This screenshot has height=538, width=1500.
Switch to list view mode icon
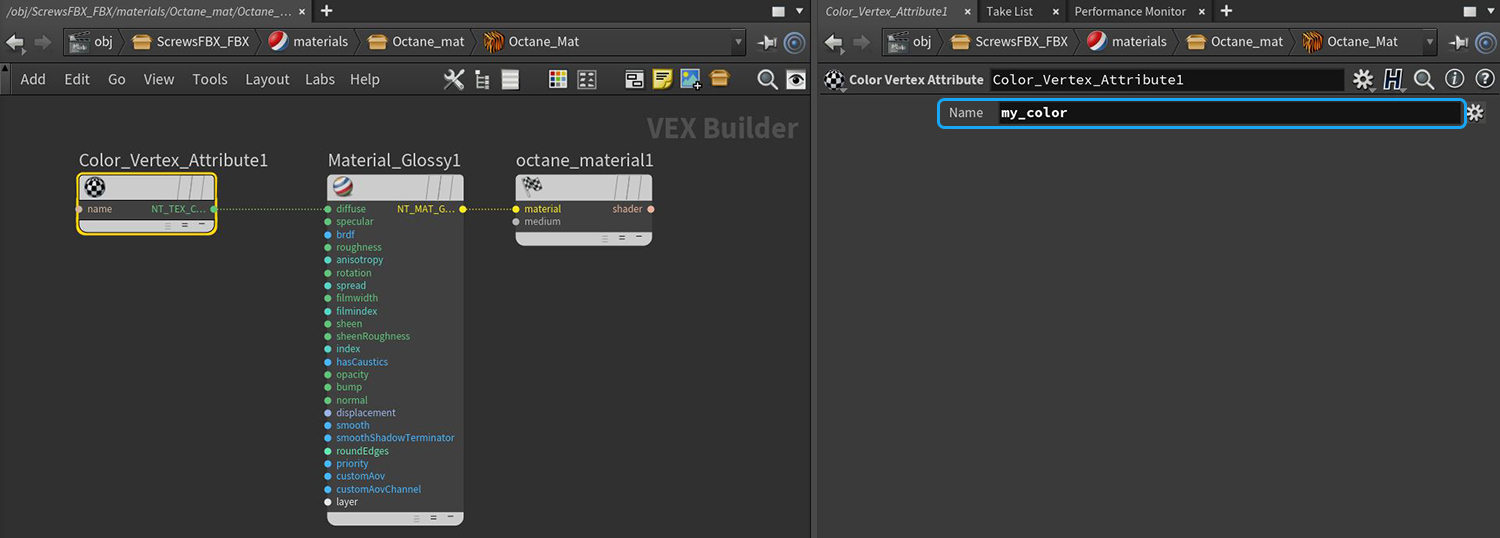point(510,80)
